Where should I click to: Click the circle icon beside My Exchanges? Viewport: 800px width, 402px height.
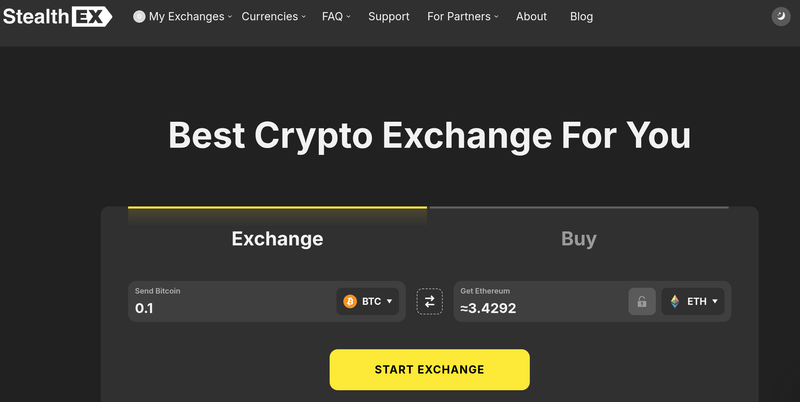(139, 17)
